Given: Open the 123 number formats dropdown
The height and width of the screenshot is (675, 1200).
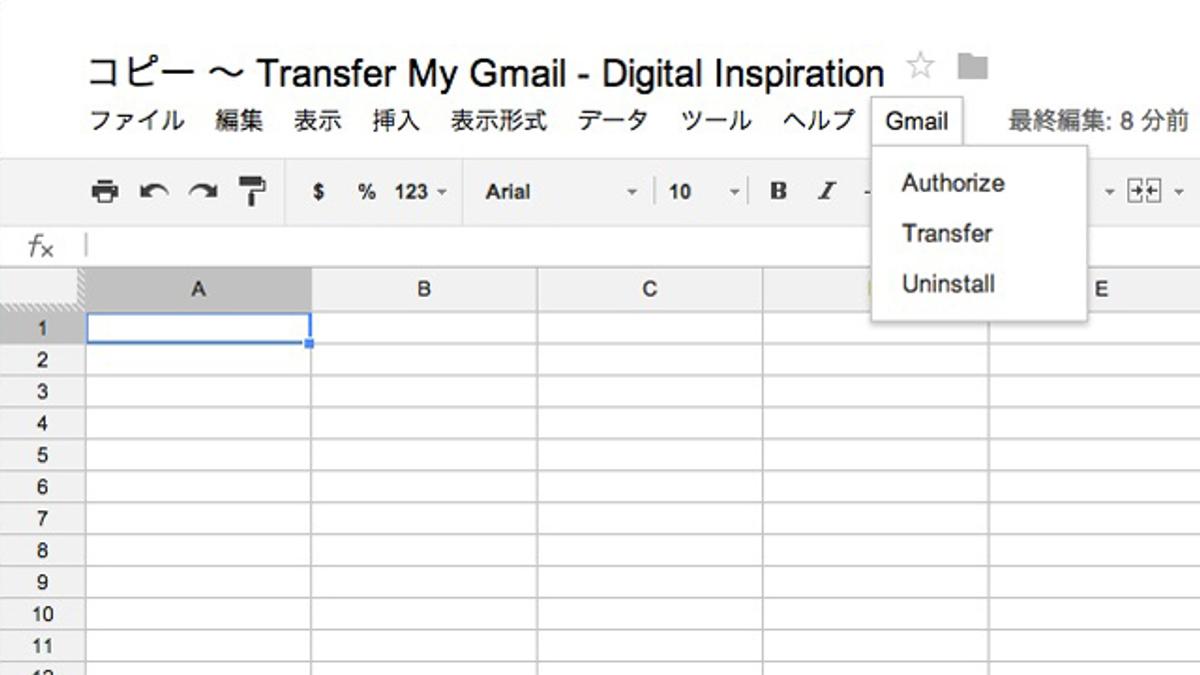Looking at the screenshot, I should [421, 192].
